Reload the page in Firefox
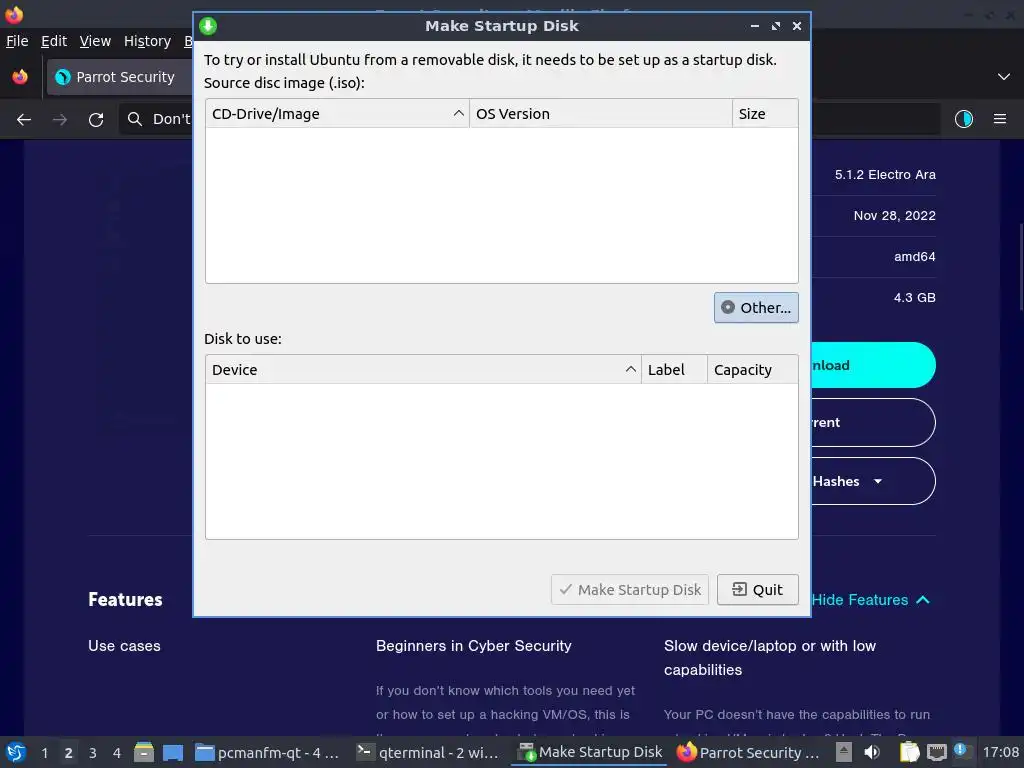The image size is (1024, 768). coord(96,120)
